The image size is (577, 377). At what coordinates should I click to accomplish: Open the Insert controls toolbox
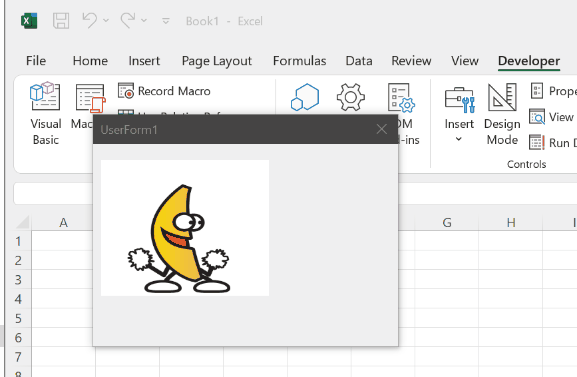(x=459, y=113)
